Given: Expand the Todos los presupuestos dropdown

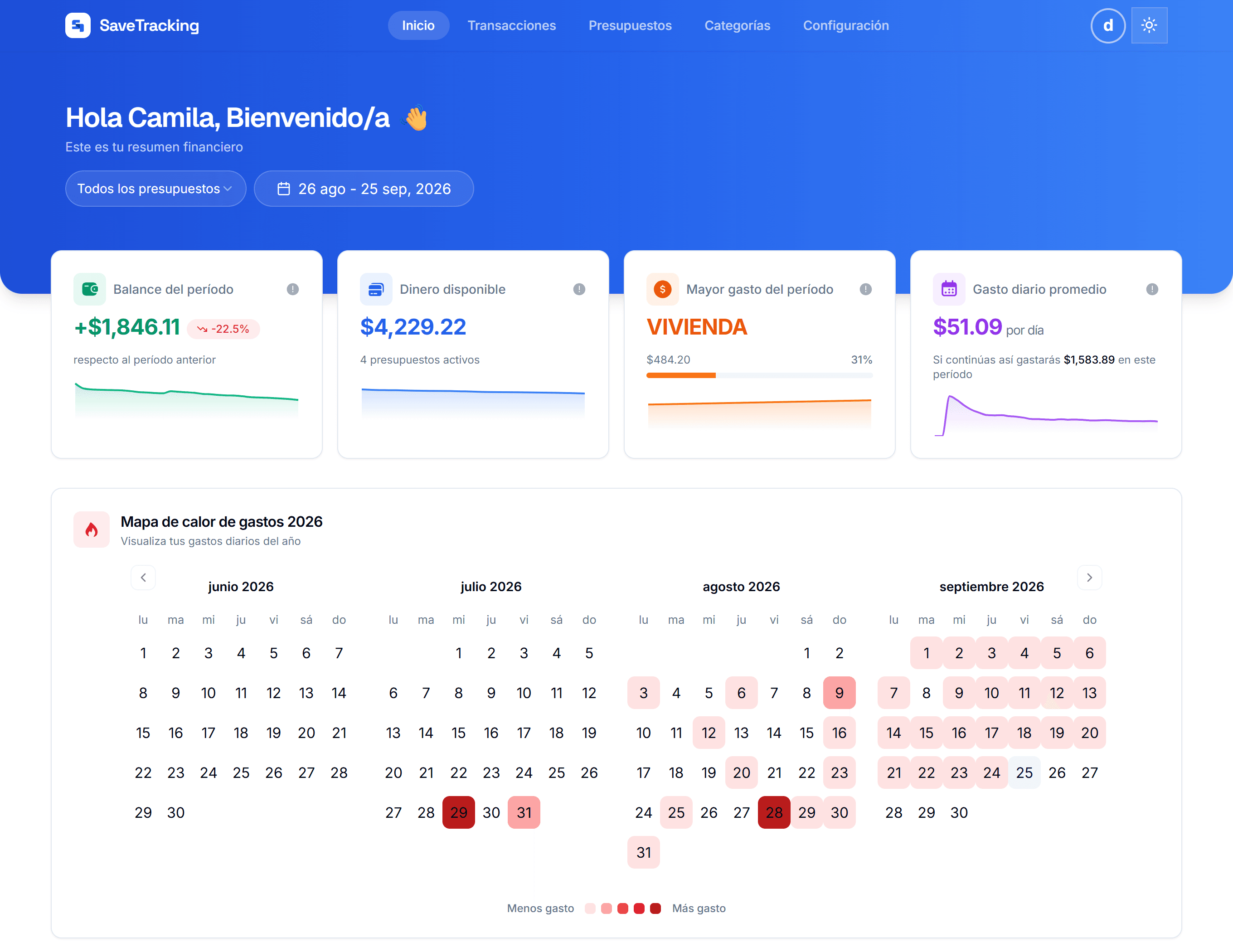Looking at the screenshot, I should [x=155, y=189].
